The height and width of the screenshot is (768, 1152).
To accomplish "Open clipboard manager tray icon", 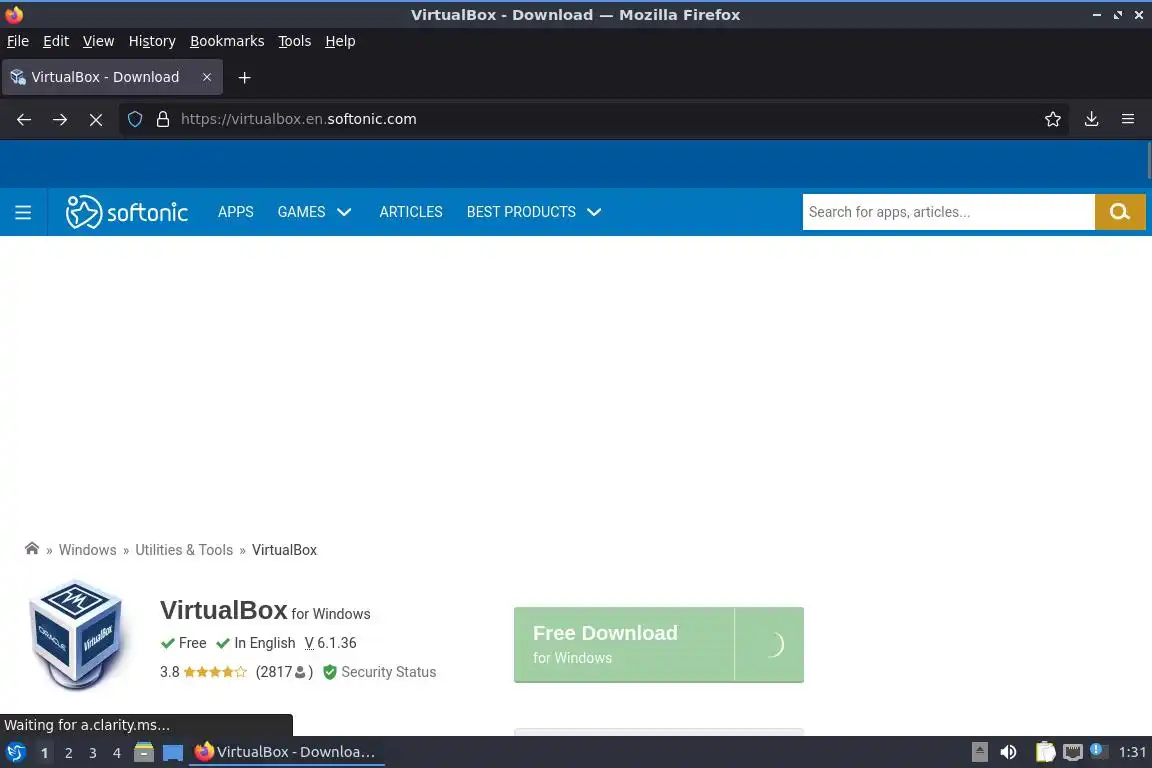I will click(x=1045, y=752).
